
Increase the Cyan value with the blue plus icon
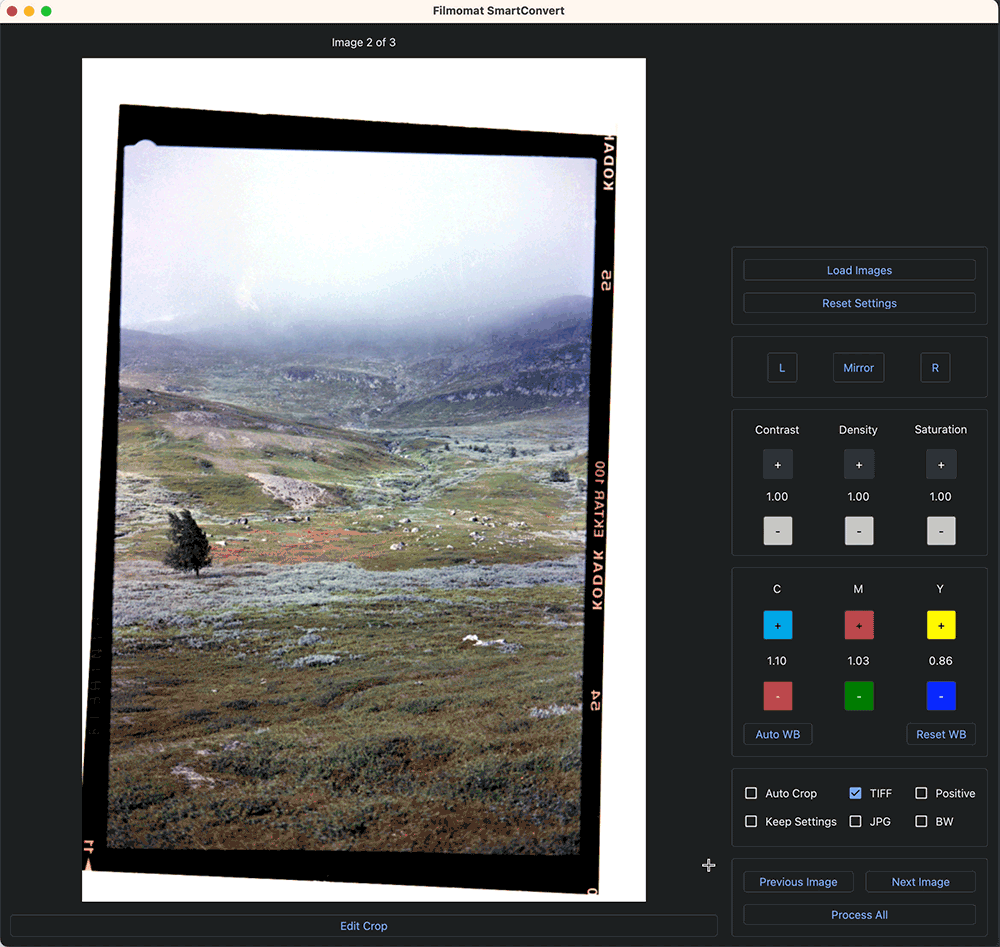point(777,625)
